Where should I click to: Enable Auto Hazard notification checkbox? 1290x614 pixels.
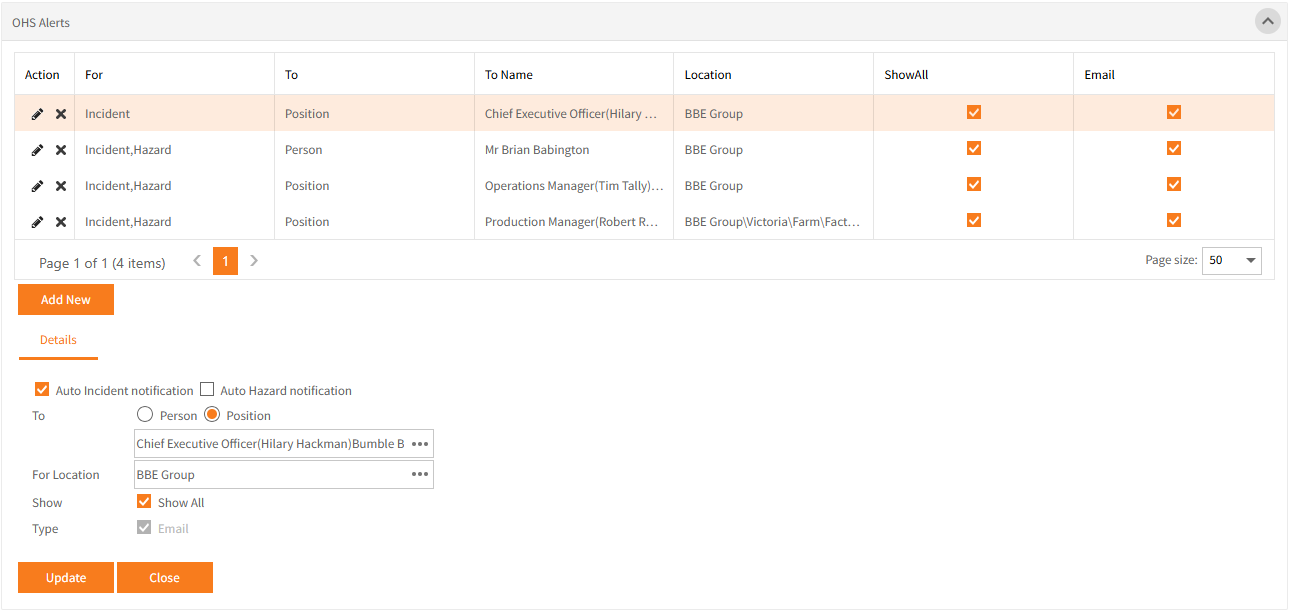(x=208, y=390)
